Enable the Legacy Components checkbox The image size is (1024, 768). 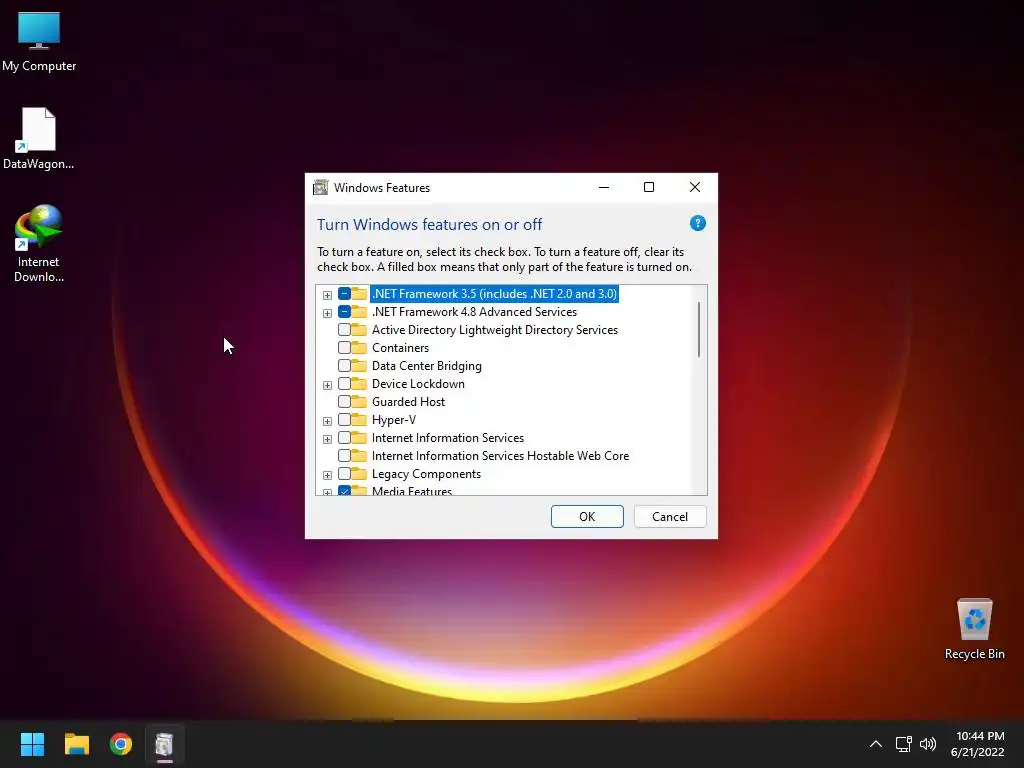point(344,473)
